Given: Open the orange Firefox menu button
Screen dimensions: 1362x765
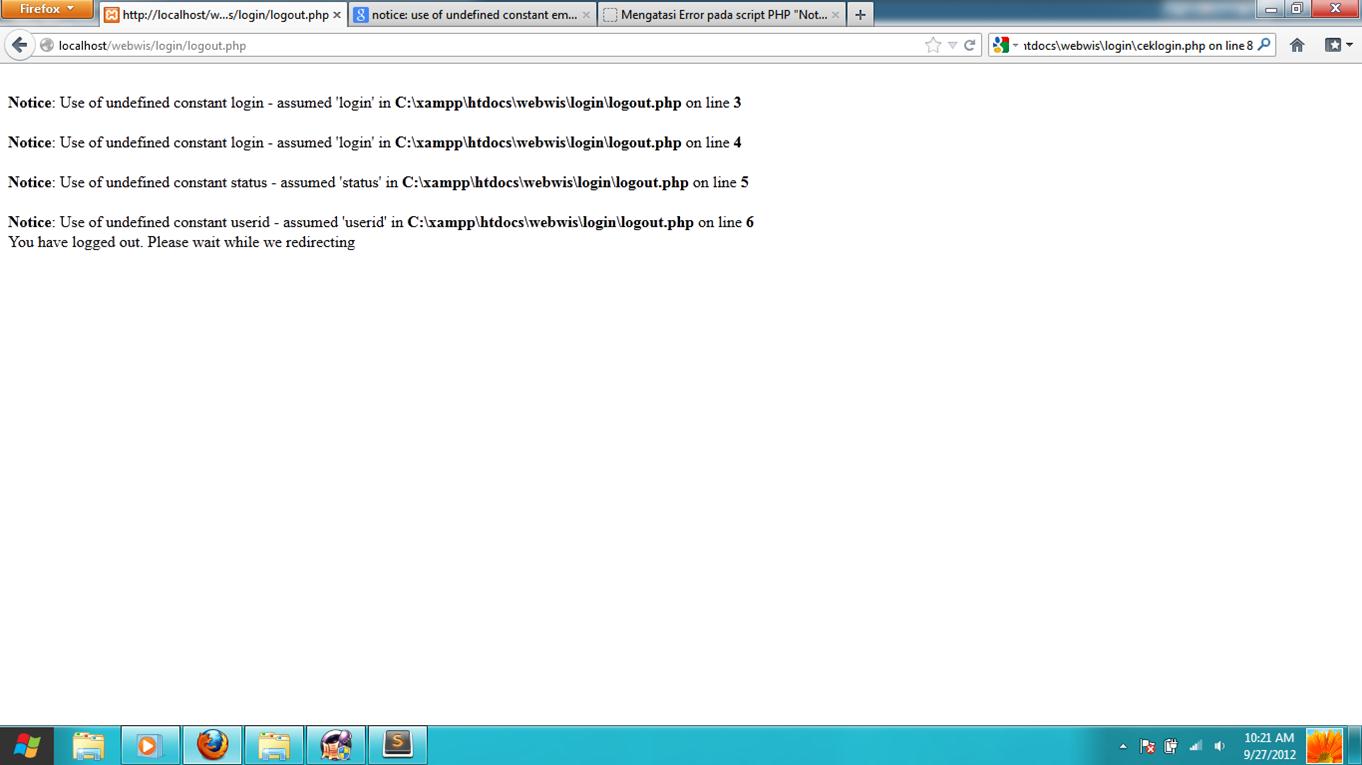Looking at the screenshot, I should coord(47,9).
